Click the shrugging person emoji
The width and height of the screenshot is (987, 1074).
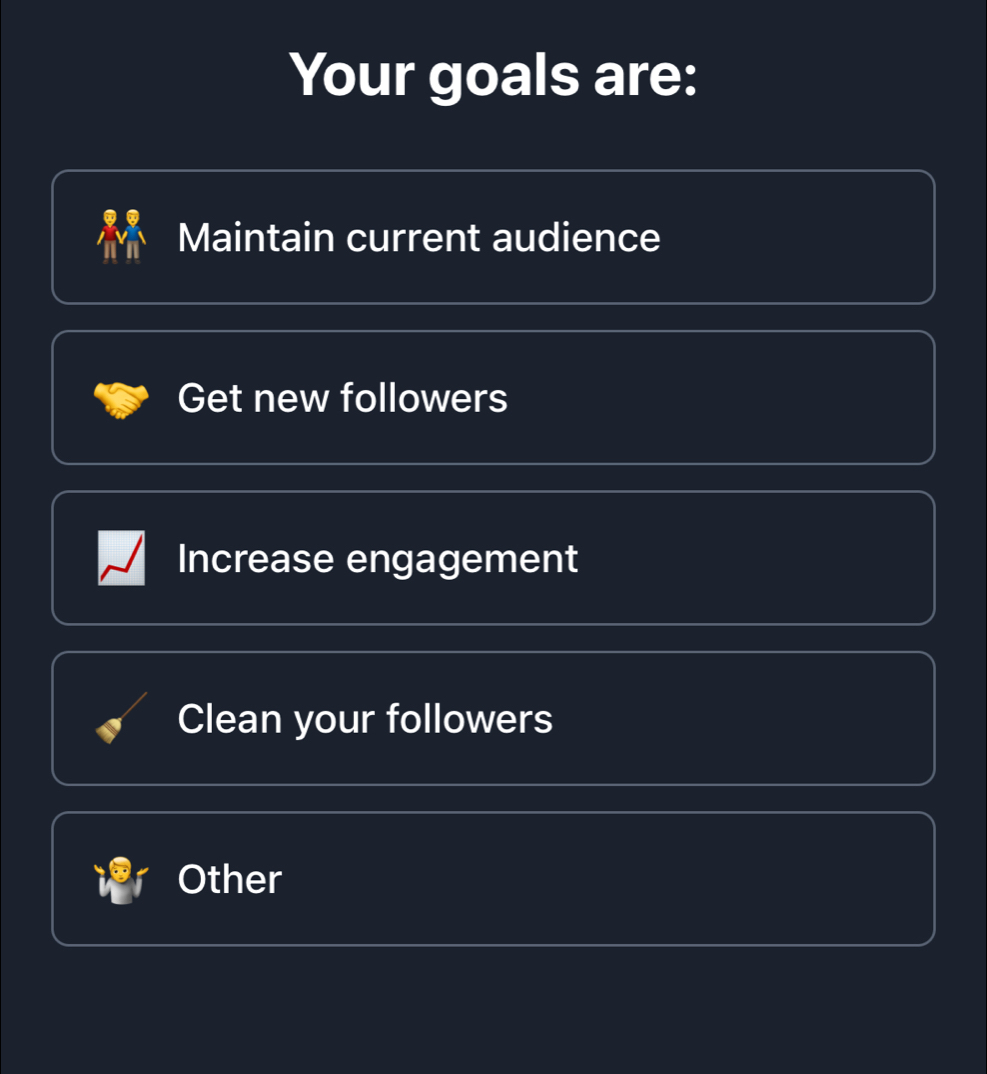(121, 879)
